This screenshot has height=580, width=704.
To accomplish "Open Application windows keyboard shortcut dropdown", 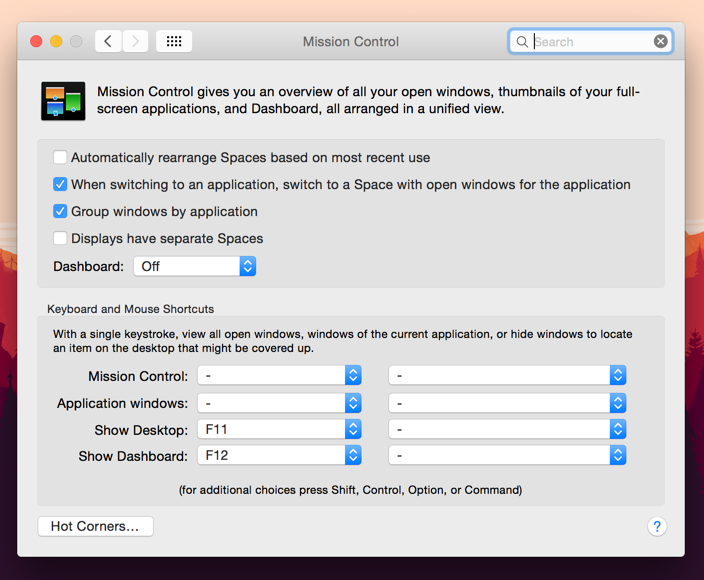I will coord(279,403).
